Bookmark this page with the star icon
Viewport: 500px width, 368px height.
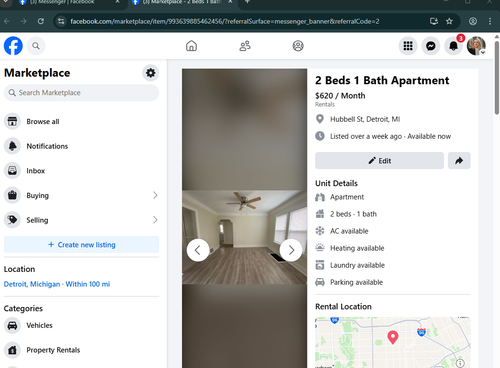pos(449,21)
